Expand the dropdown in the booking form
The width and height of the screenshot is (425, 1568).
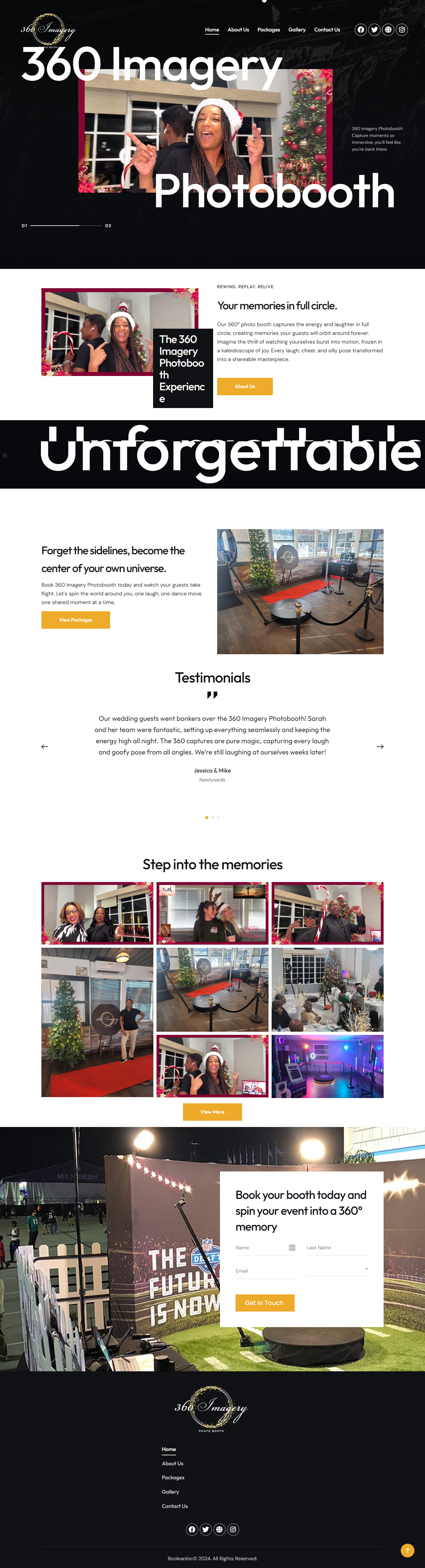tap(337, 1269)
